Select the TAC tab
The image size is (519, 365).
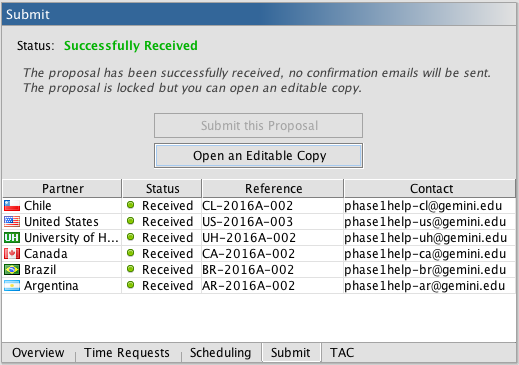[x=342, y=352]
